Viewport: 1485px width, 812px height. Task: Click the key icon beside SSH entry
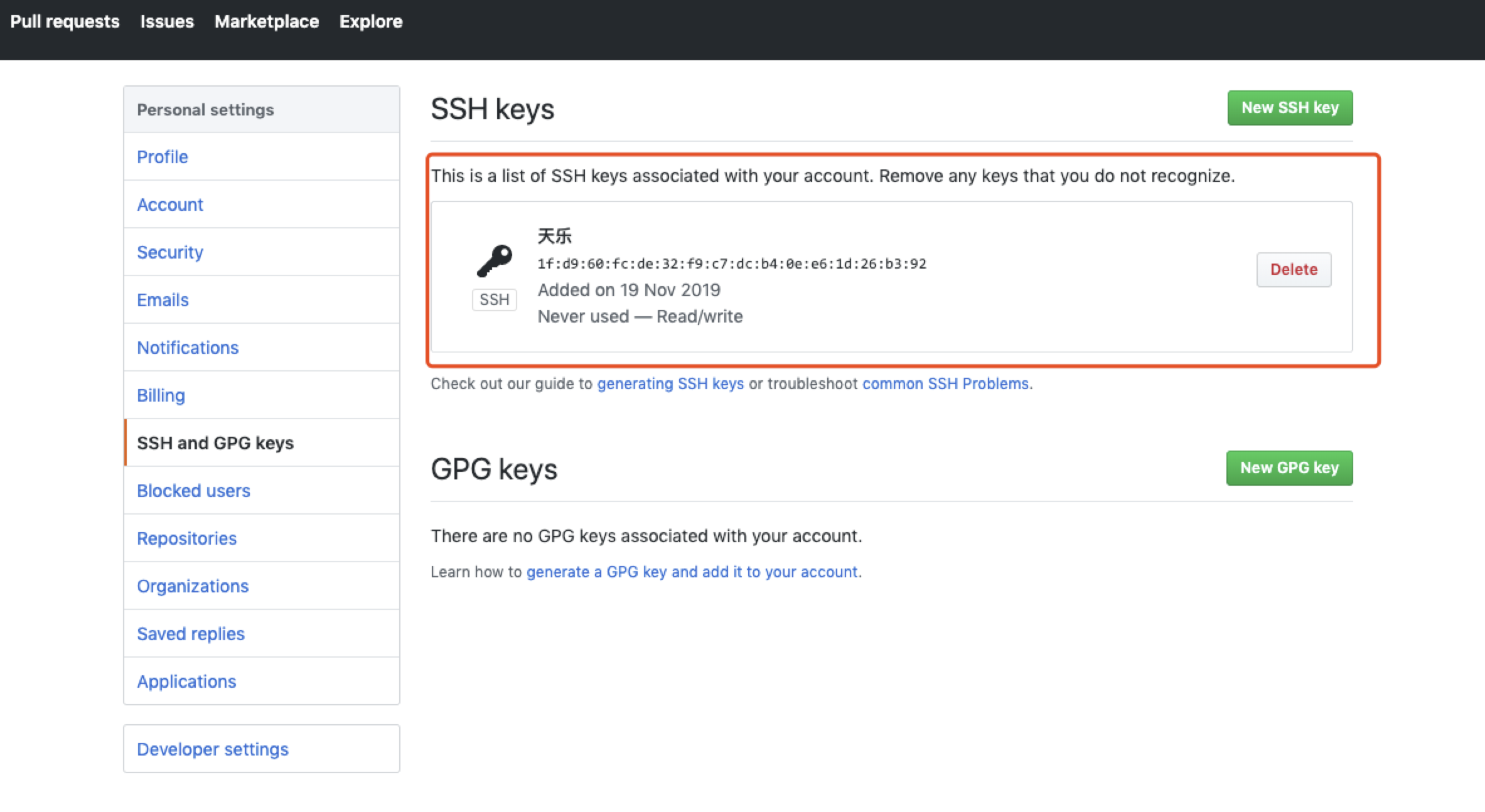(x=495, y=260)
